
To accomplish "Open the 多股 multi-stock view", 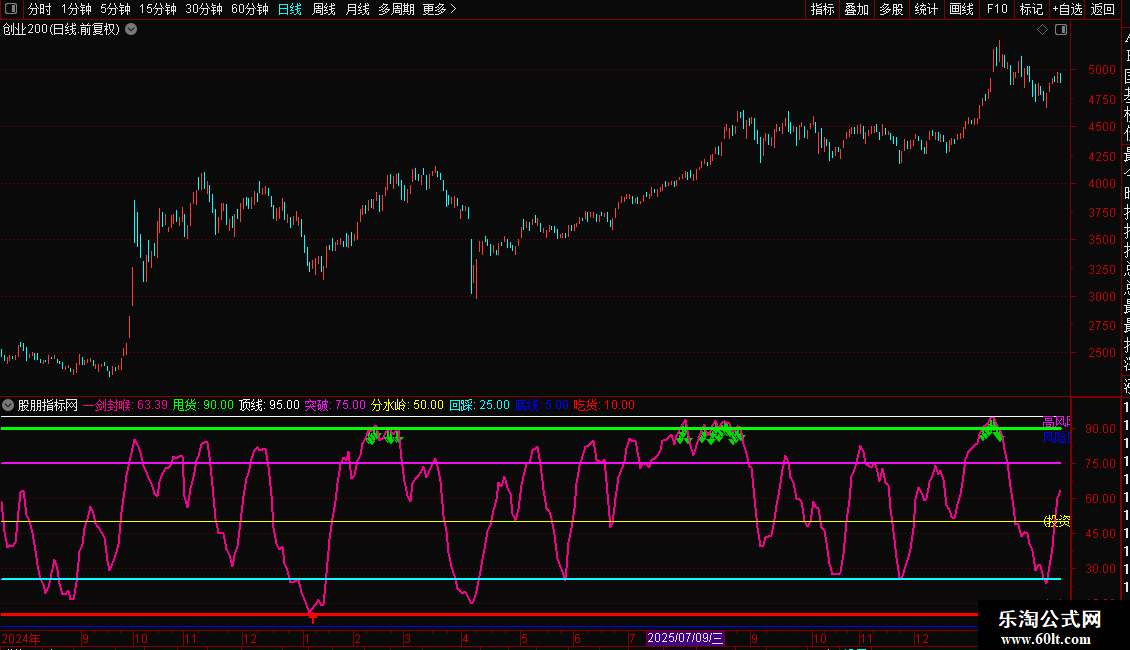I will tap(891, 9).
